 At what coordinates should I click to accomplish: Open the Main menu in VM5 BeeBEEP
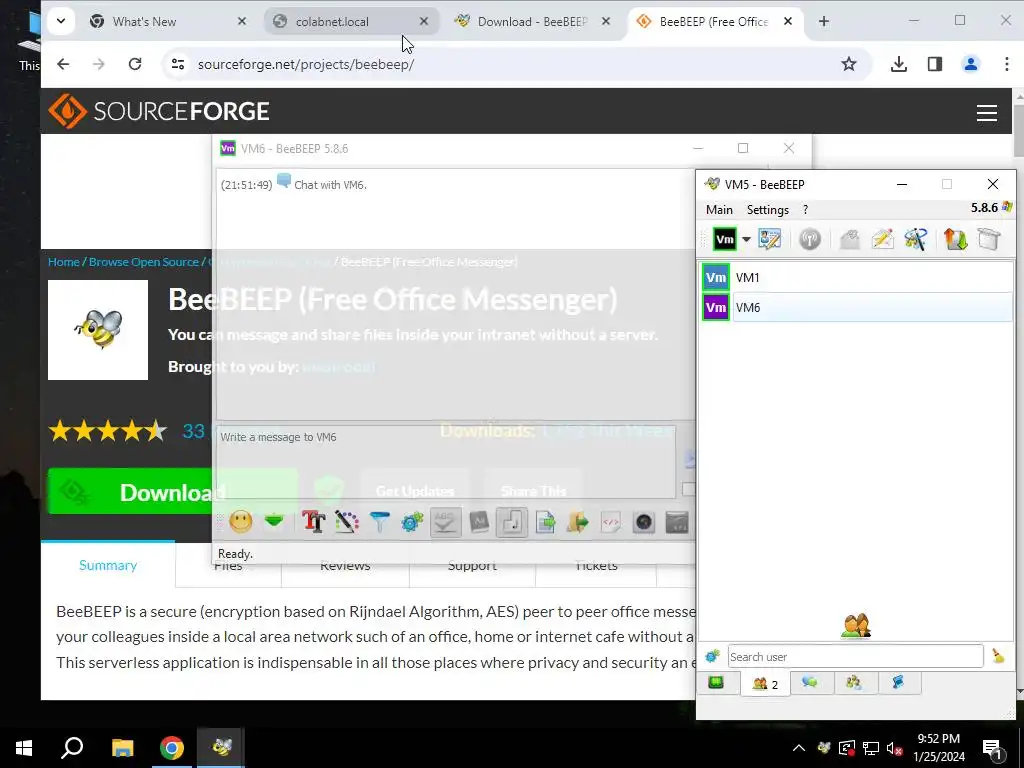click(719, 210)
